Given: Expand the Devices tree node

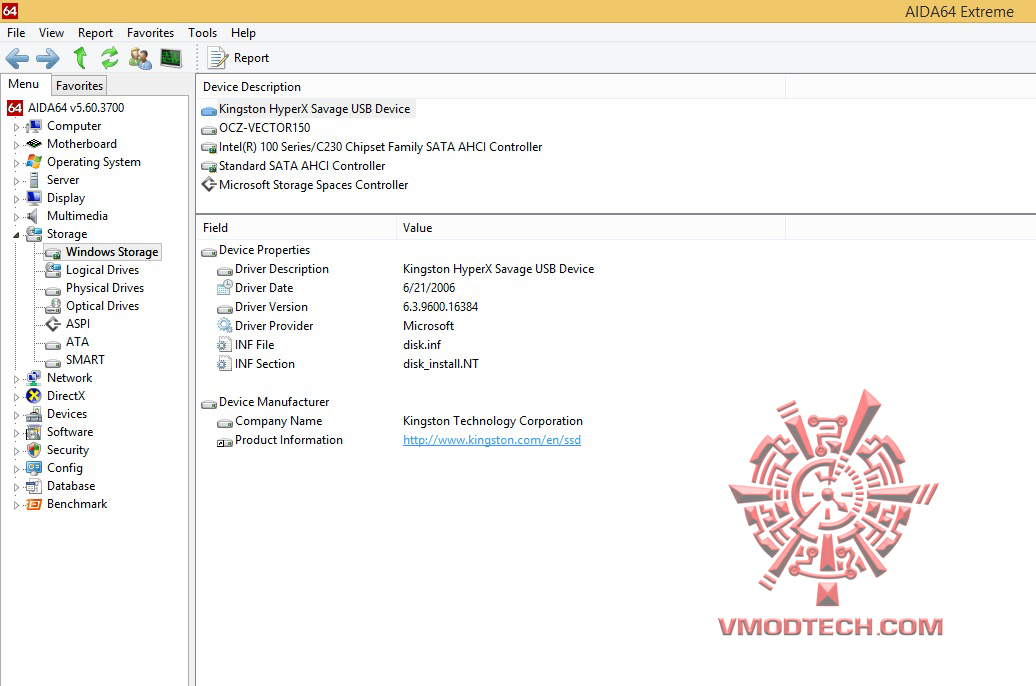Looking at the screenshot, I should click(17, 414).
